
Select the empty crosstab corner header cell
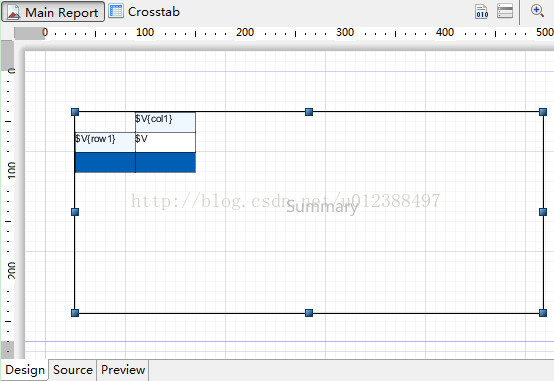(x=105, y=122)
